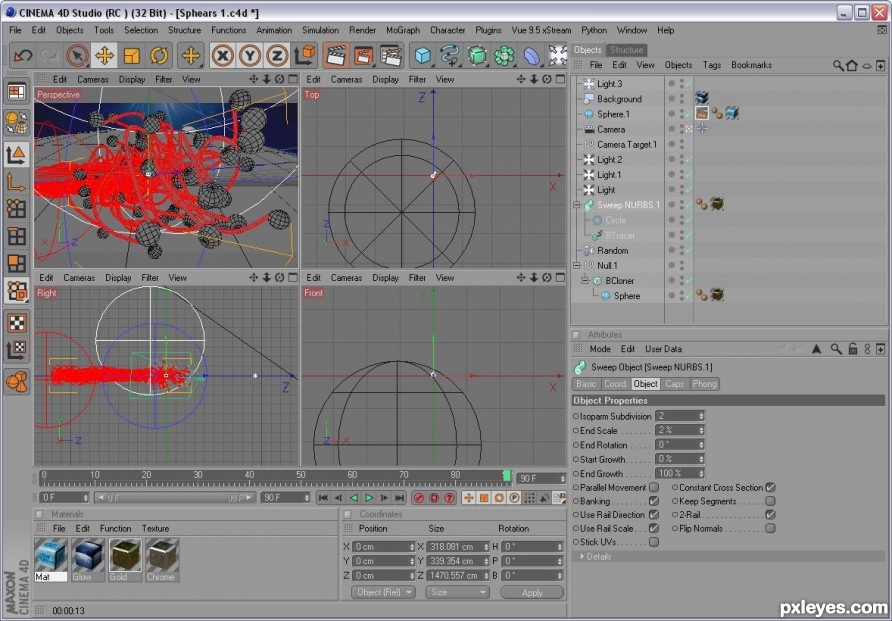Toggle the Constant Cross Section checkbox

[x=770, y=487]
